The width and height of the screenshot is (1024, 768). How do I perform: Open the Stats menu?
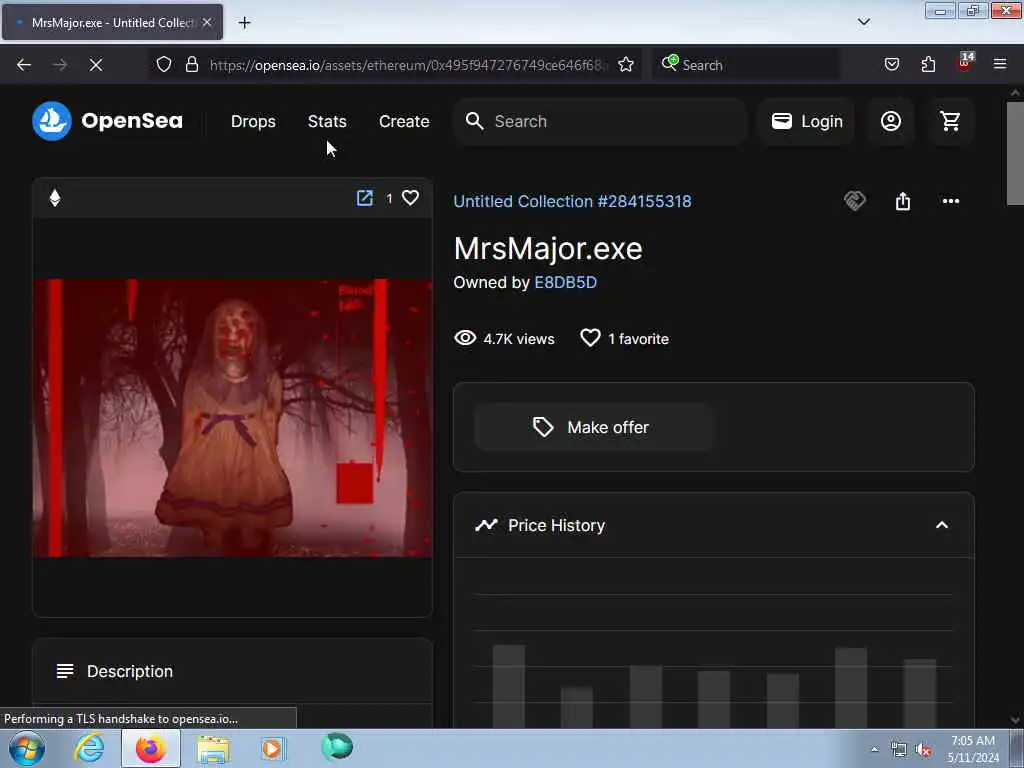pos(327,121)
